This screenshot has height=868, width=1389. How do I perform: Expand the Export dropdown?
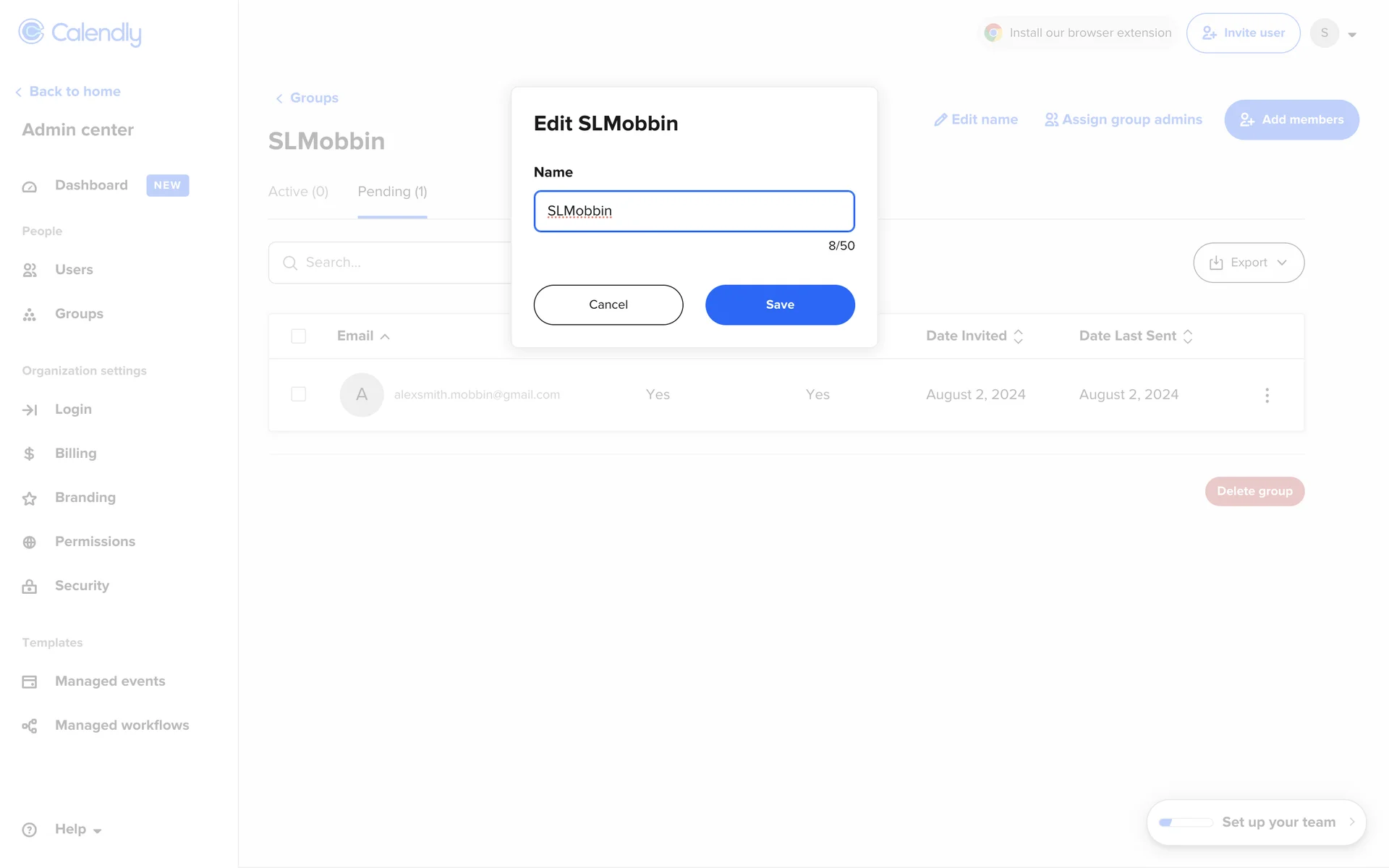tap(1249, 263)
